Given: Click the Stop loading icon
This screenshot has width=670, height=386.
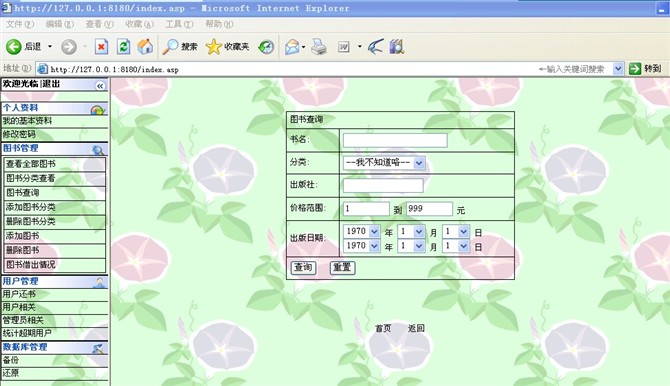Looking at the screenshot, I should [x=101, y=47].
